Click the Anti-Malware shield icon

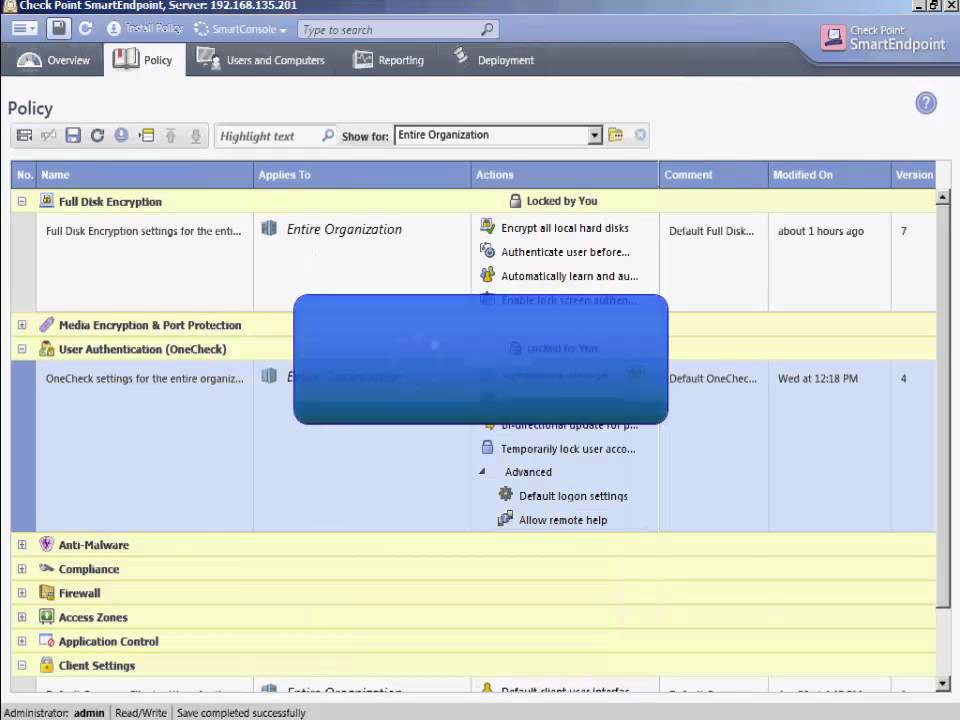pos(47,544)
